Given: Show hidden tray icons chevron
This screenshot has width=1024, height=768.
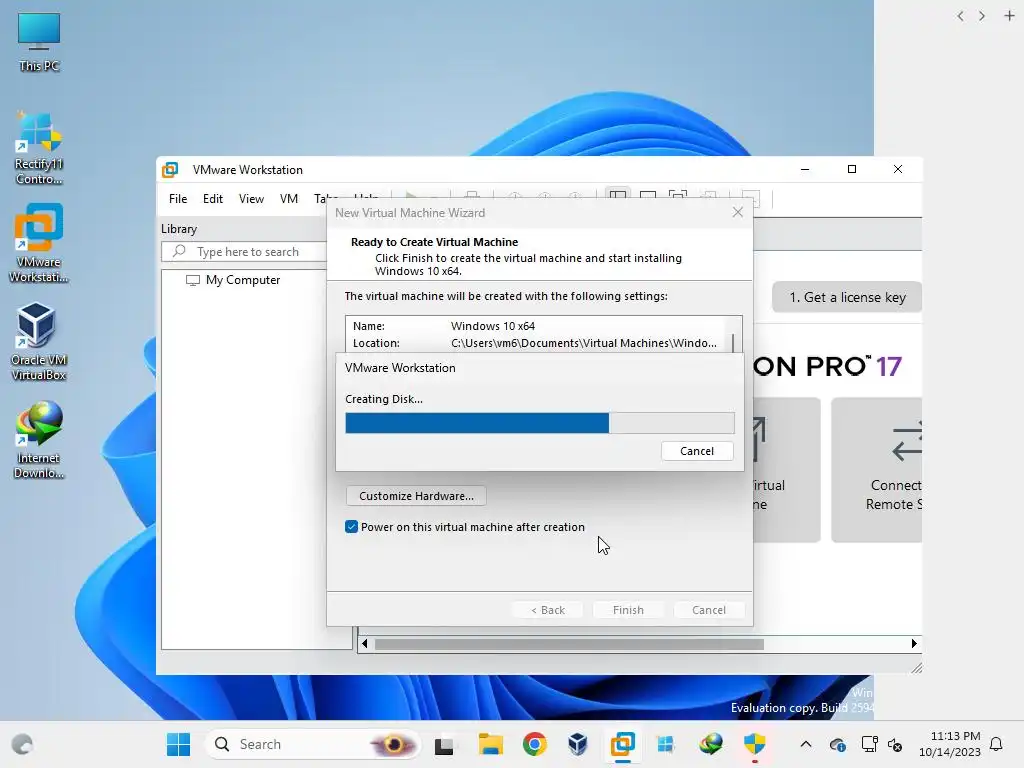Looking at the screenshot, I should click(x=806, y=744).
